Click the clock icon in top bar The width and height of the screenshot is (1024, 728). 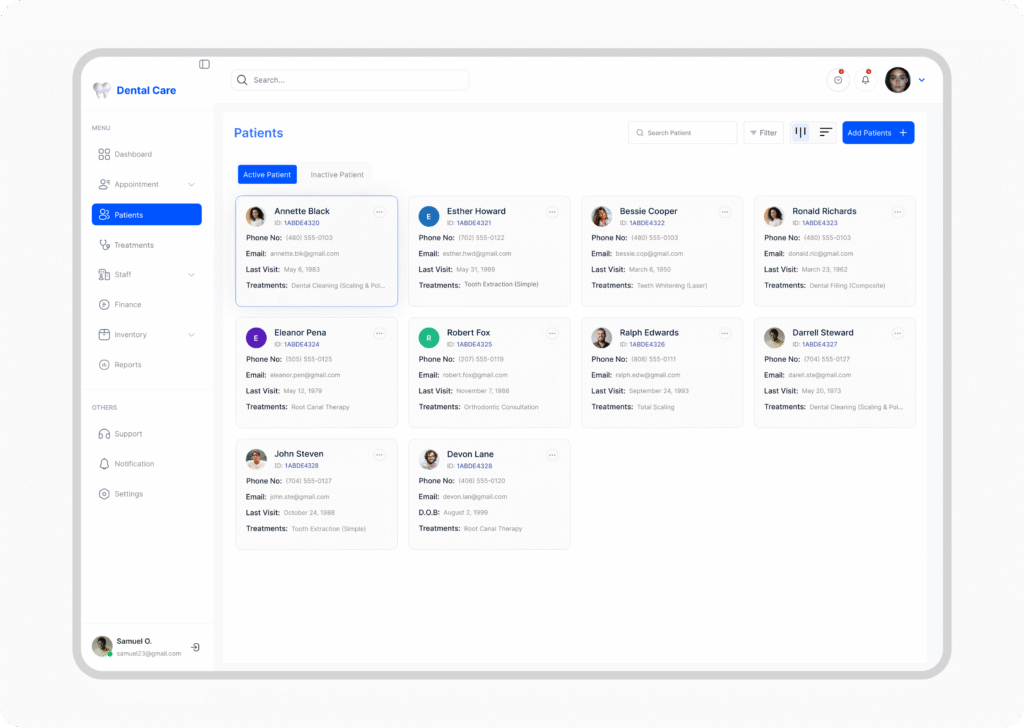838,80
